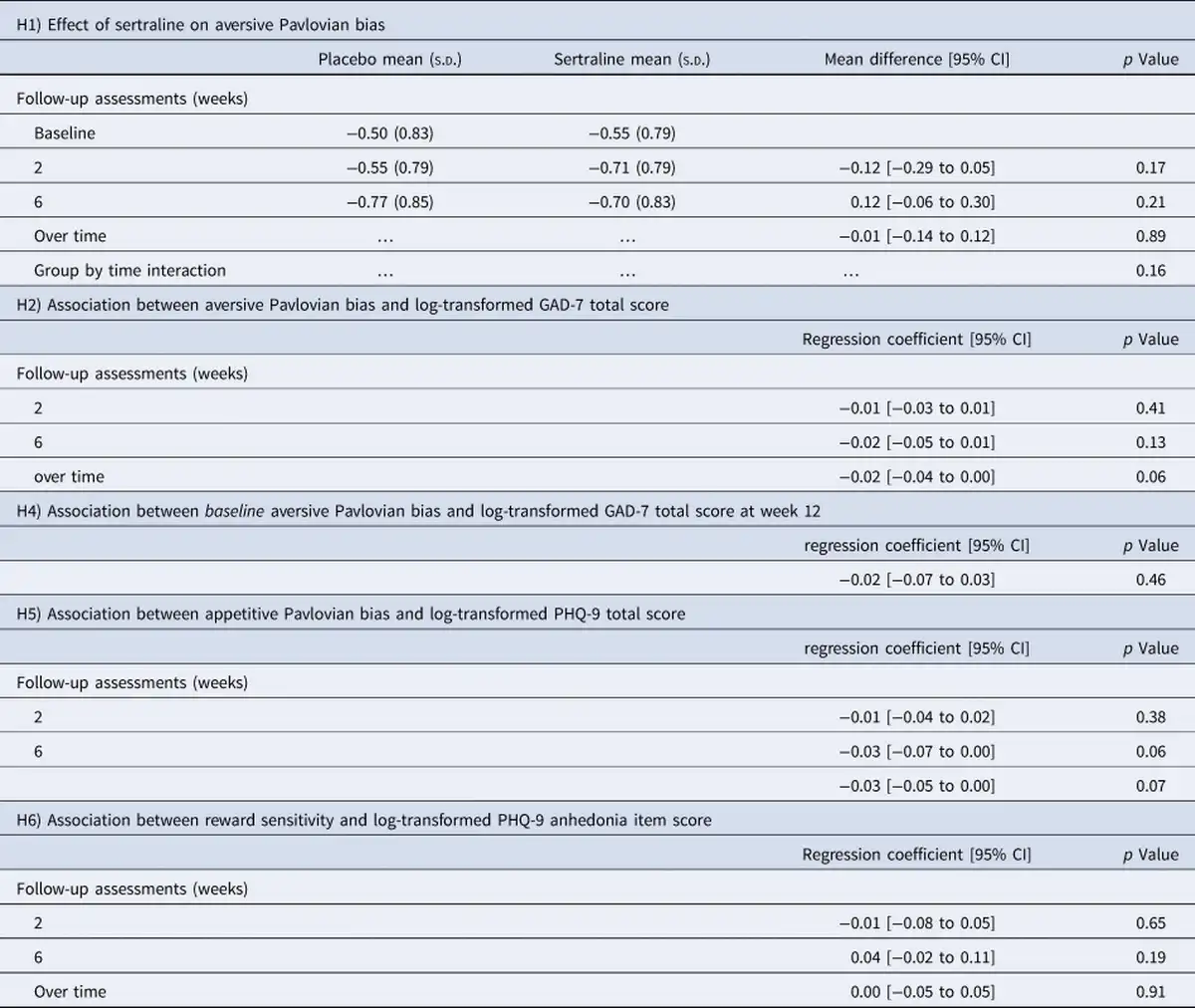The height and width of the screenshot is (1008, 1195).
Task: Click the −0.12 [−0.29 to 0.05] cell
Action: pos(916,167)
